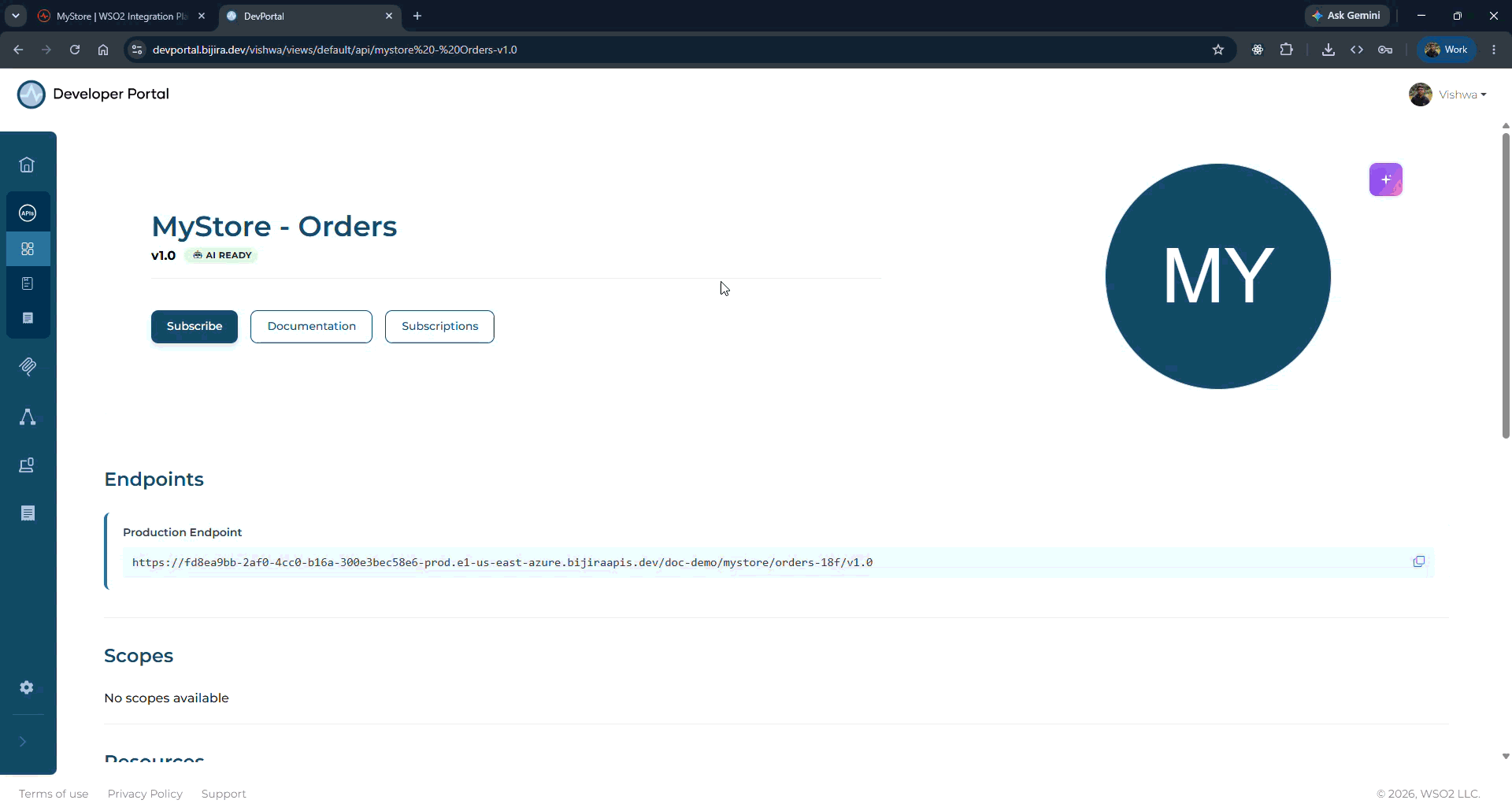Click the password key icon in toolbar

tap(1385, 50)
